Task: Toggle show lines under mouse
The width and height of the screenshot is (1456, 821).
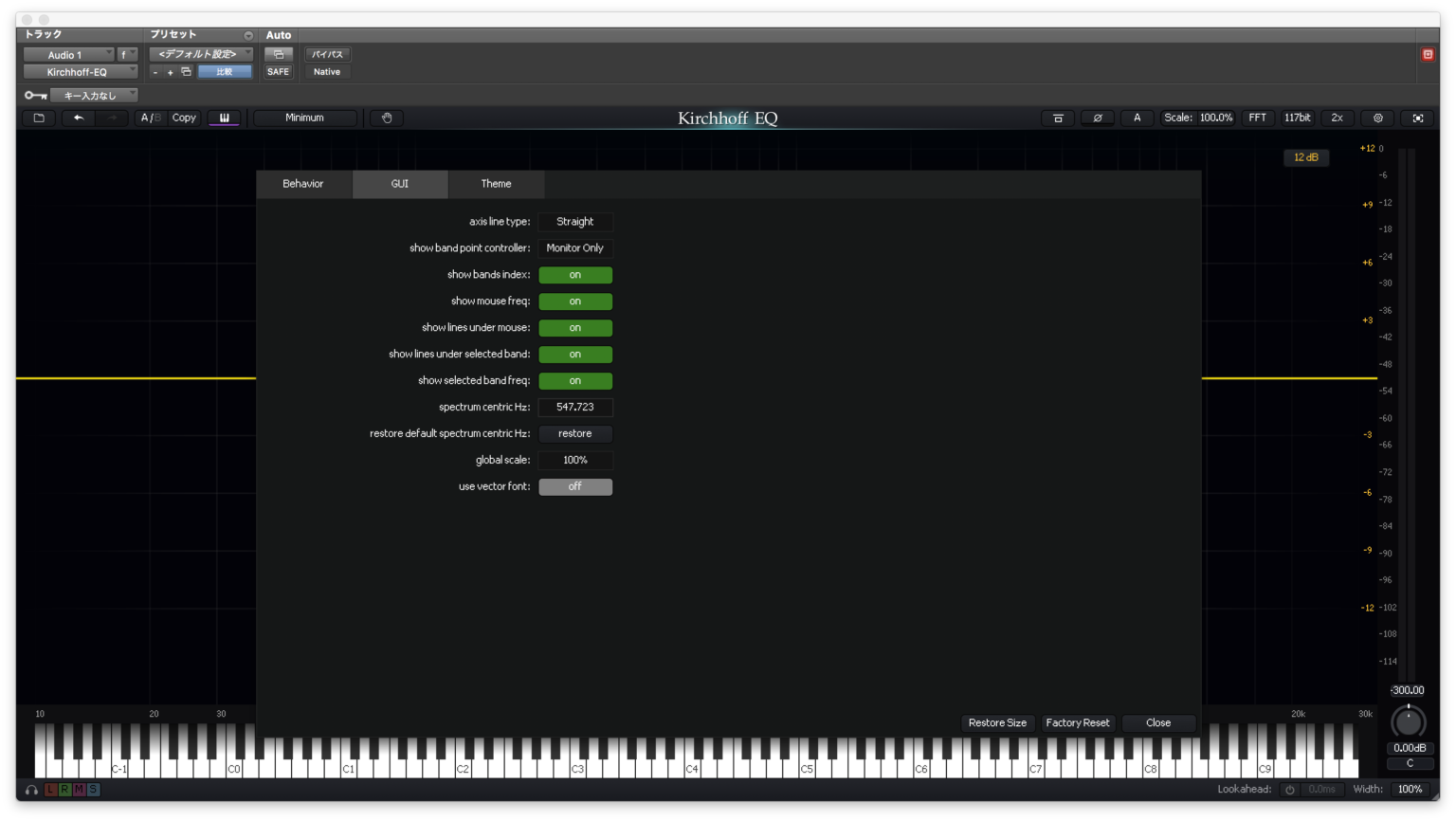Action: 575,328
